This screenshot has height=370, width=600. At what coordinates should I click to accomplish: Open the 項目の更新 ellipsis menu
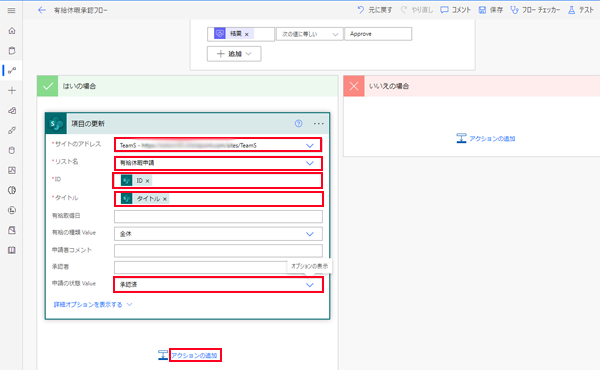(x=318, y=124)
